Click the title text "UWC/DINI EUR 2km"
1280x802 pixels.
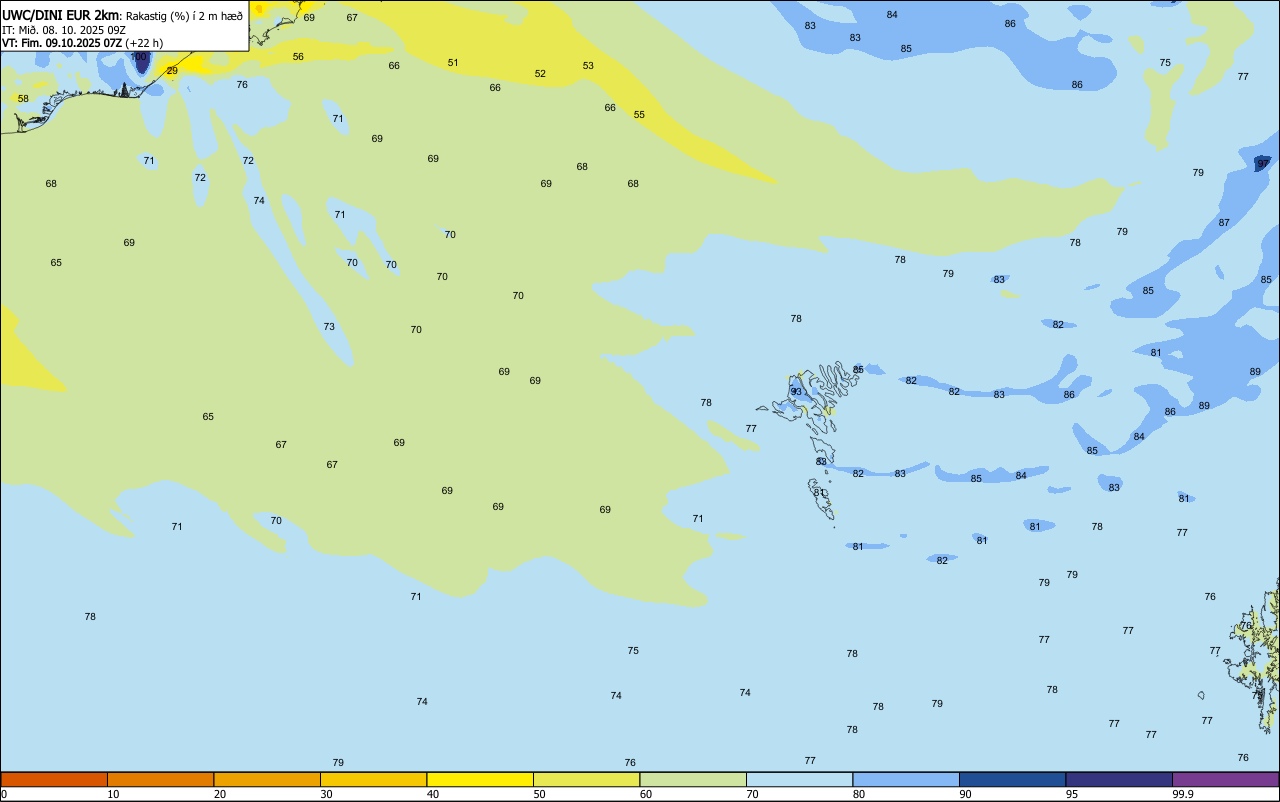pyautogui.click(x=60, y=15)
